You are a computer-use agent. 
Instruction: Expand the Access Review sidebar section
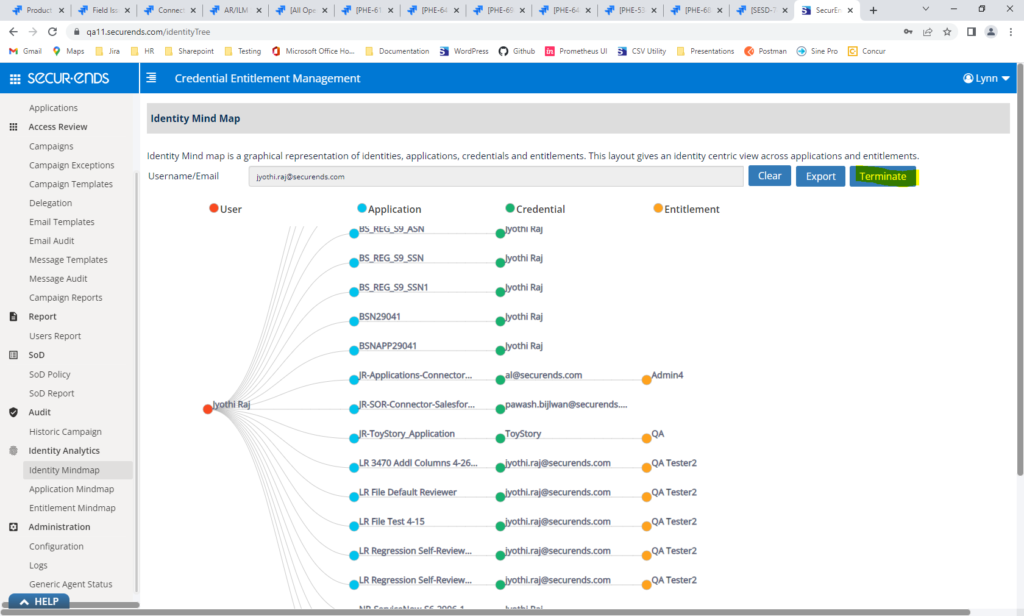click(x=57, y=127)
